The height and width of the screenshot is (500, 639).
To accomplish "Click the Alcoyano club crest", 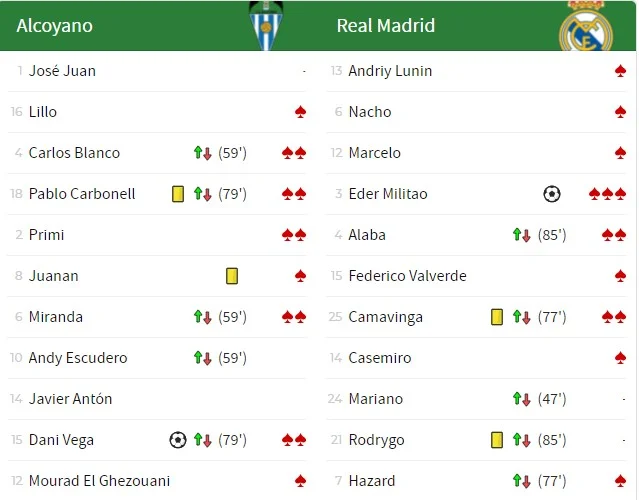I will point(265,26).
